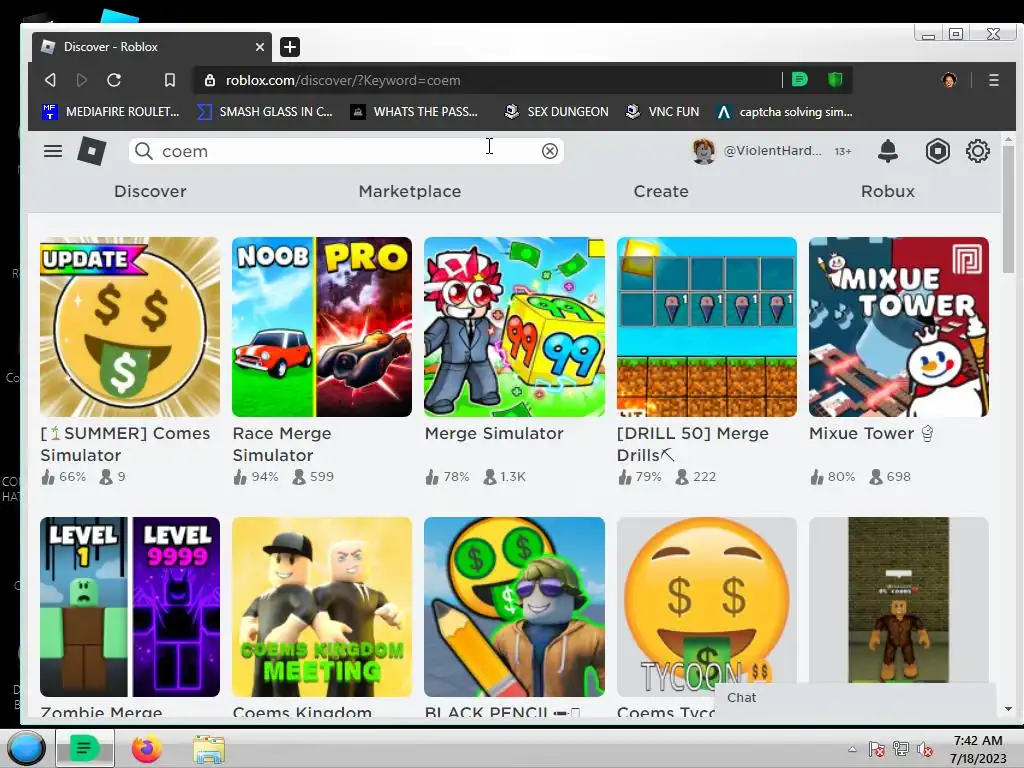Open SMASH GLASS IN C... bookmark
The height and width of the screenshot is (768, 1024).
click(265, 112)
